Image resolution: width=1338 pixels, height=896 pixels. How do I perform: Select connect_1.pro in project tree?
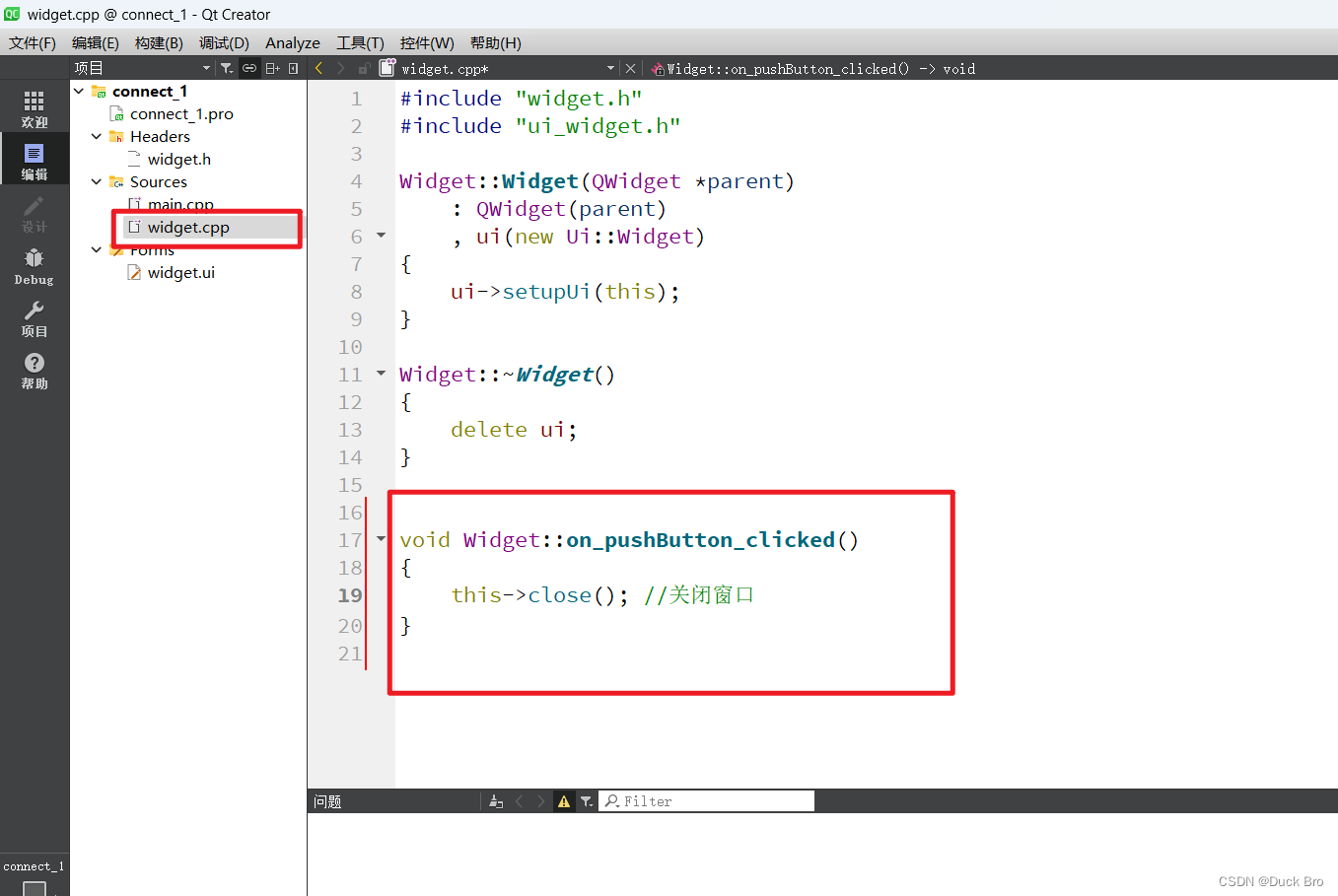click(181, 113)
